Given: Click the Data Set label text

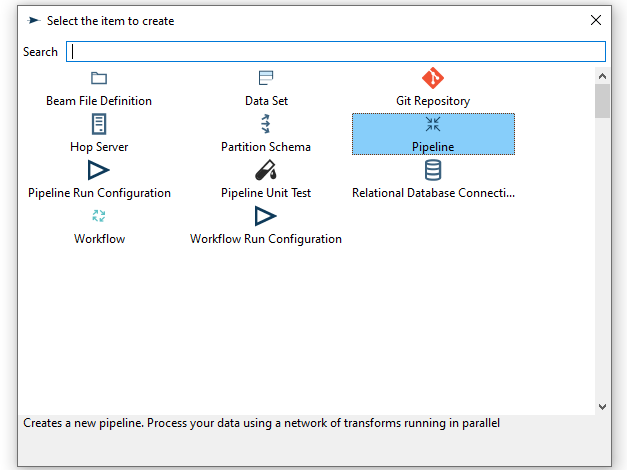Looking at the screenshot, I should coord(266,101).
